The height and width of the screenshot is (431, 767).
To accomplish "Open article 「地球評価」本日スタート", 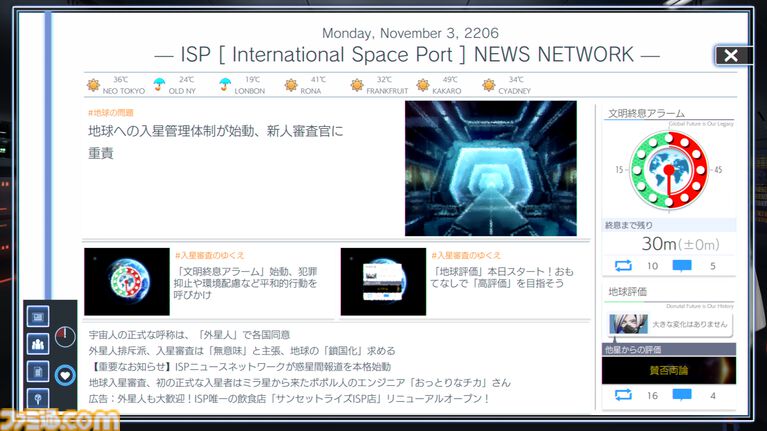I will [x=501, y=277].
